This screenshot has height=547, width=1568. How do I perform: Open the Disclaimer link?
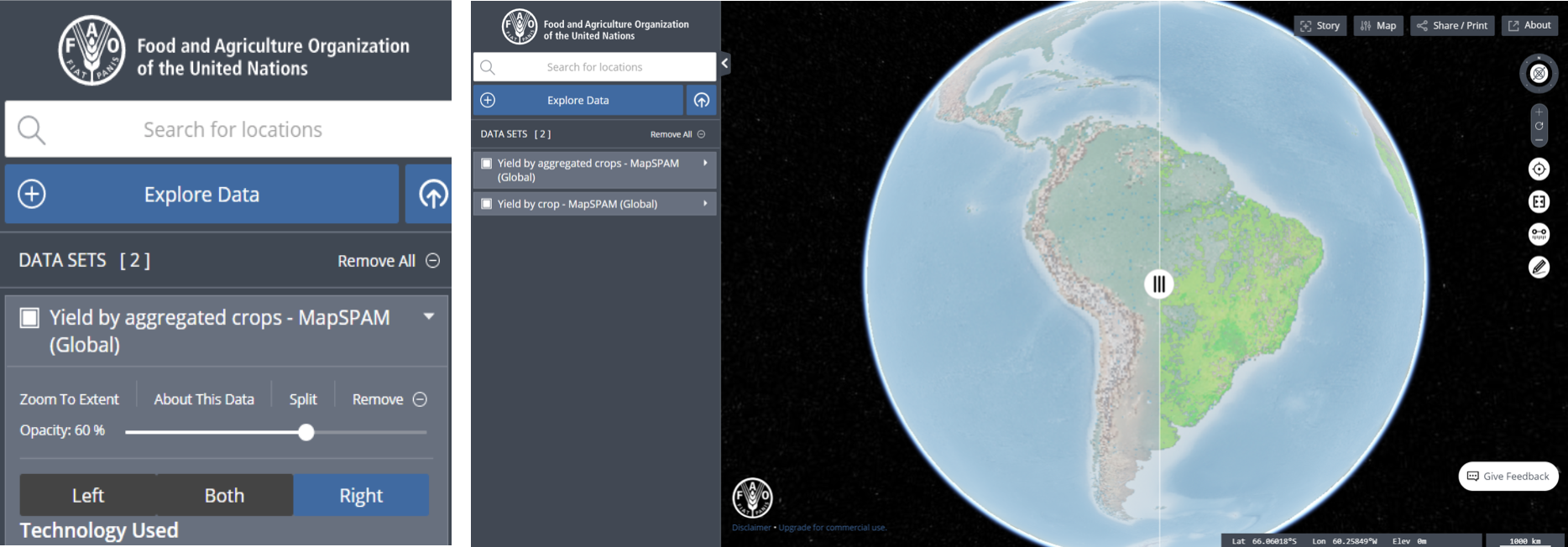[751, 528]
